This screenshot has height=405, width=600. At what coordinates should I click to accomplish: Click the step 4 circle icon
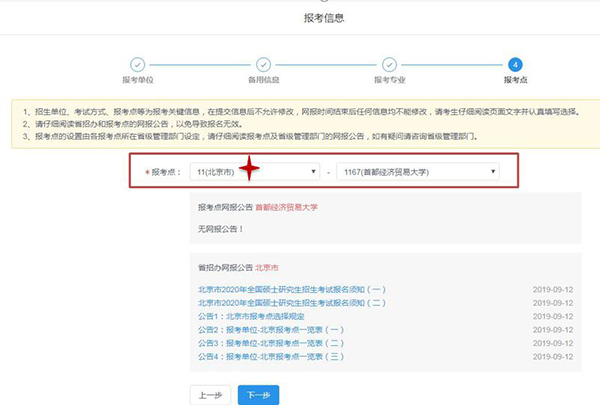[515, 64]
